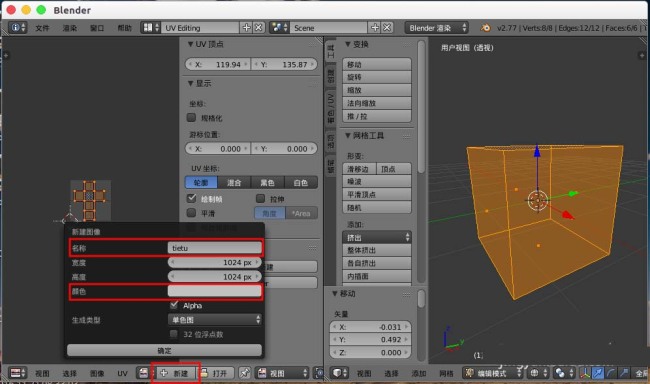Click the scene browse icon
650x384 pixels.
pos(279,28)
